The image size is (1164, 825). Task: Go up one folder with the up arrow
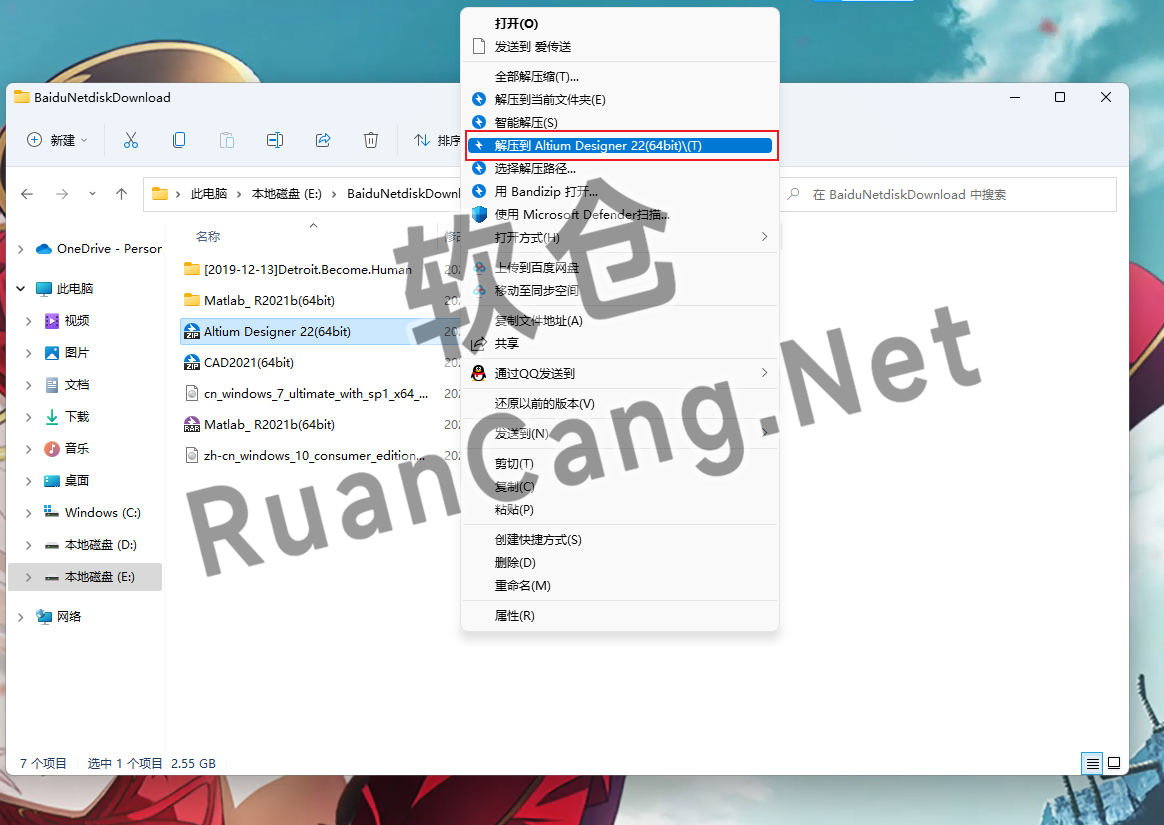121,194
